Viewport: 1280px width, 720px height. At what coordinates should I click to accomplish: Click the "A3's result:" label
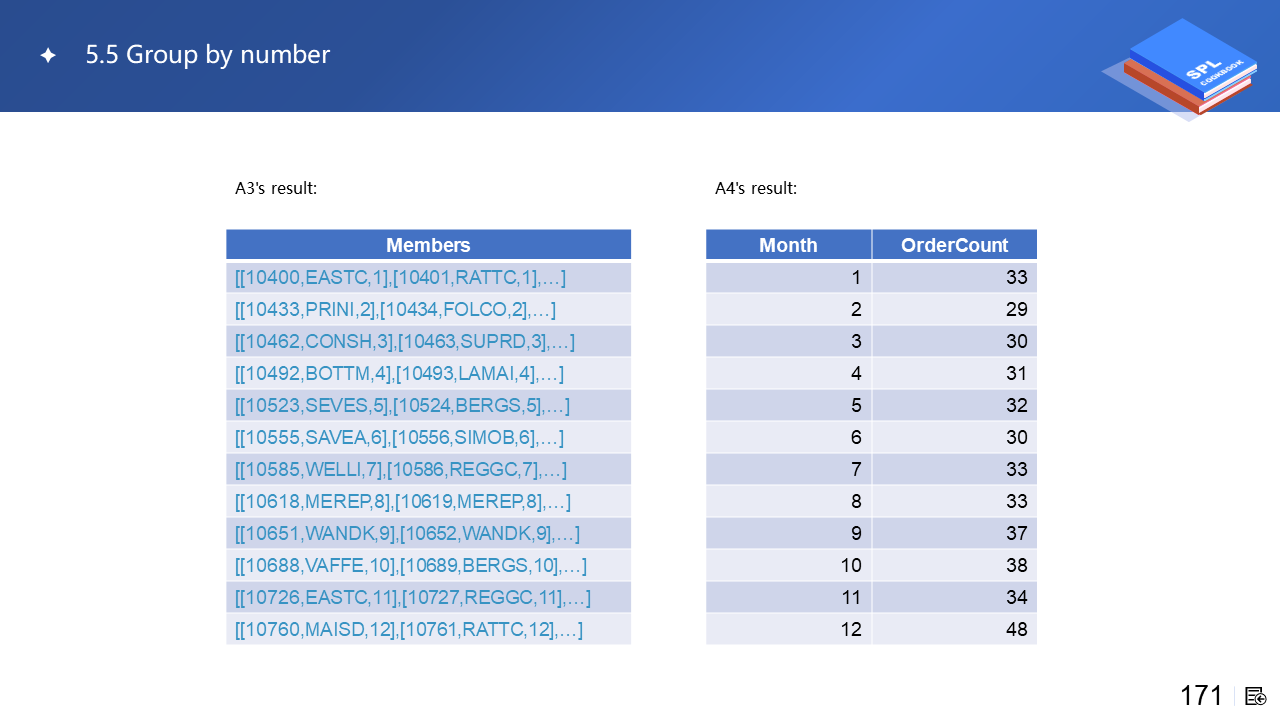(276, 188)
